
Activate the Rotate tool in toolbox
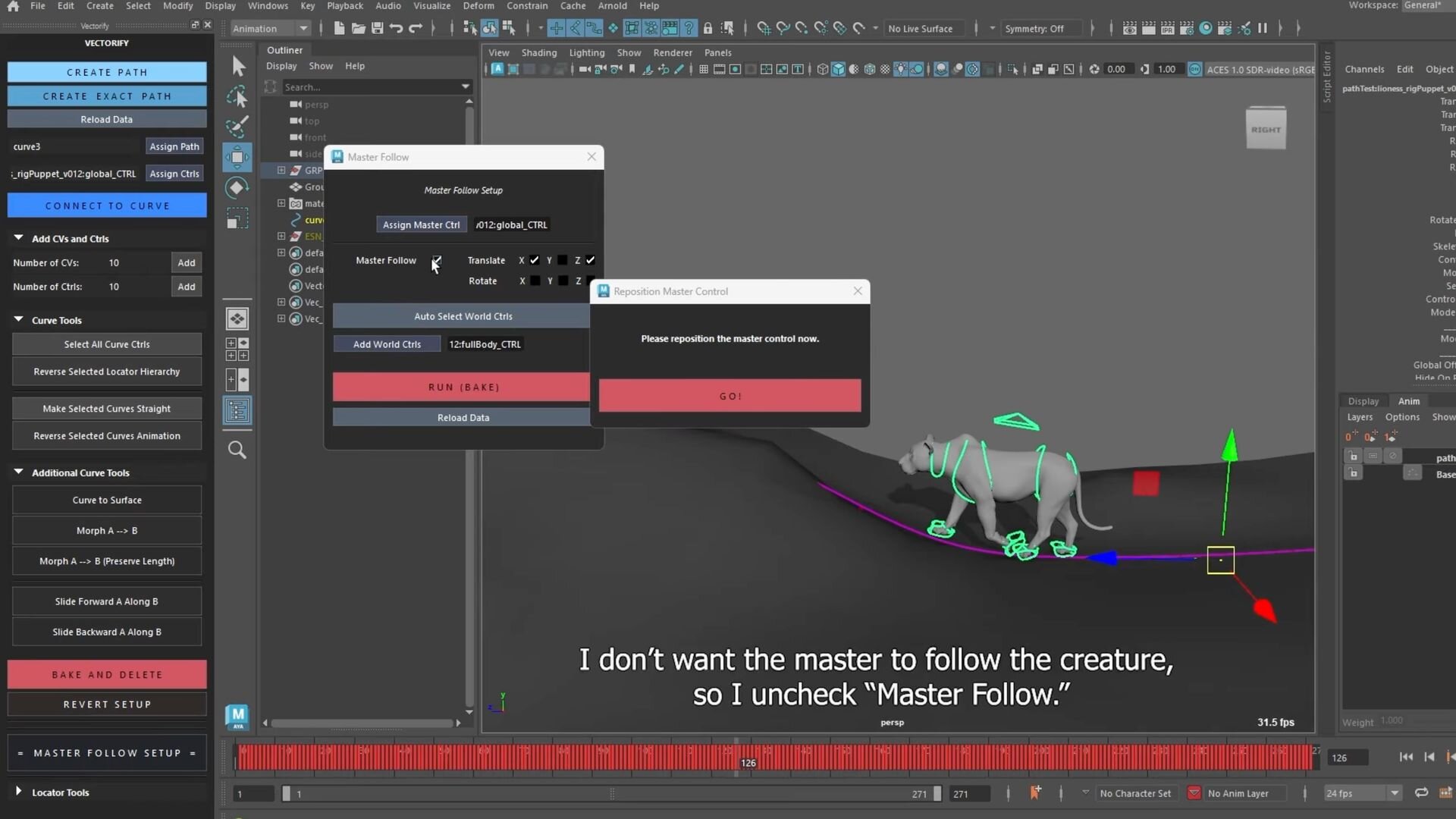[237, 188]
